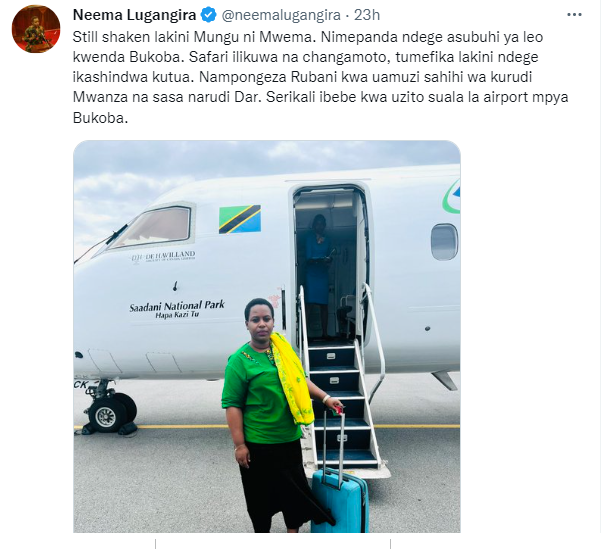Click the blue verified checkmark badge

pos(209,15)
